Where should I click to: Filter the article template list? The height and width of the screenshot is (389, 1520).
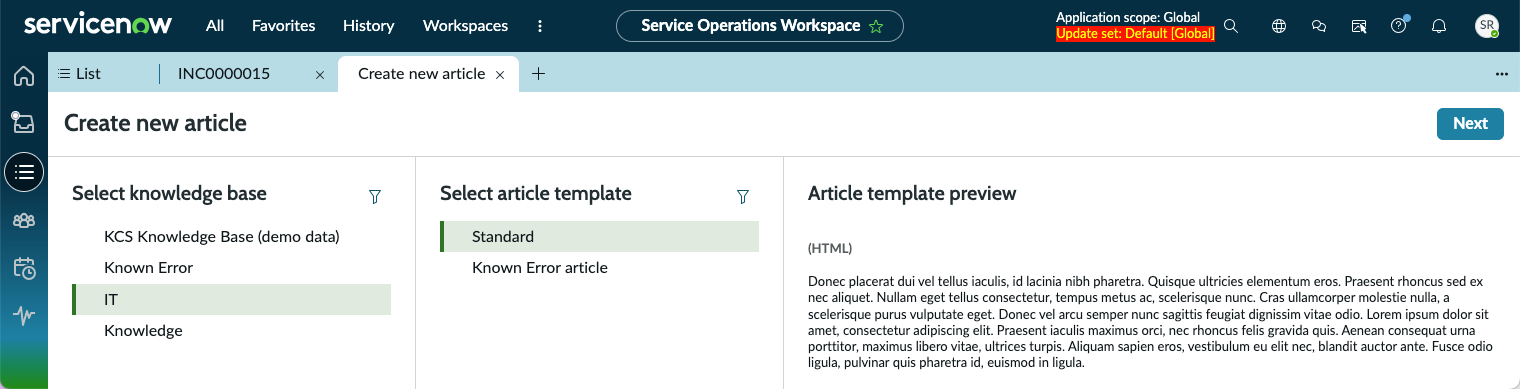click(743, 197)
